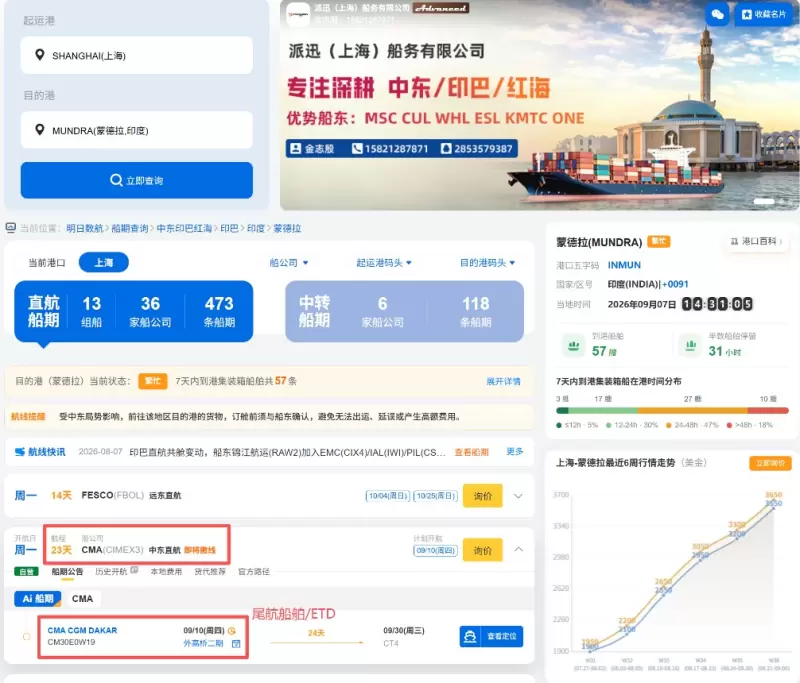Open the 船公司 filter dropdown
Screen dimensions: 800x683
click(x=289, y=263)
